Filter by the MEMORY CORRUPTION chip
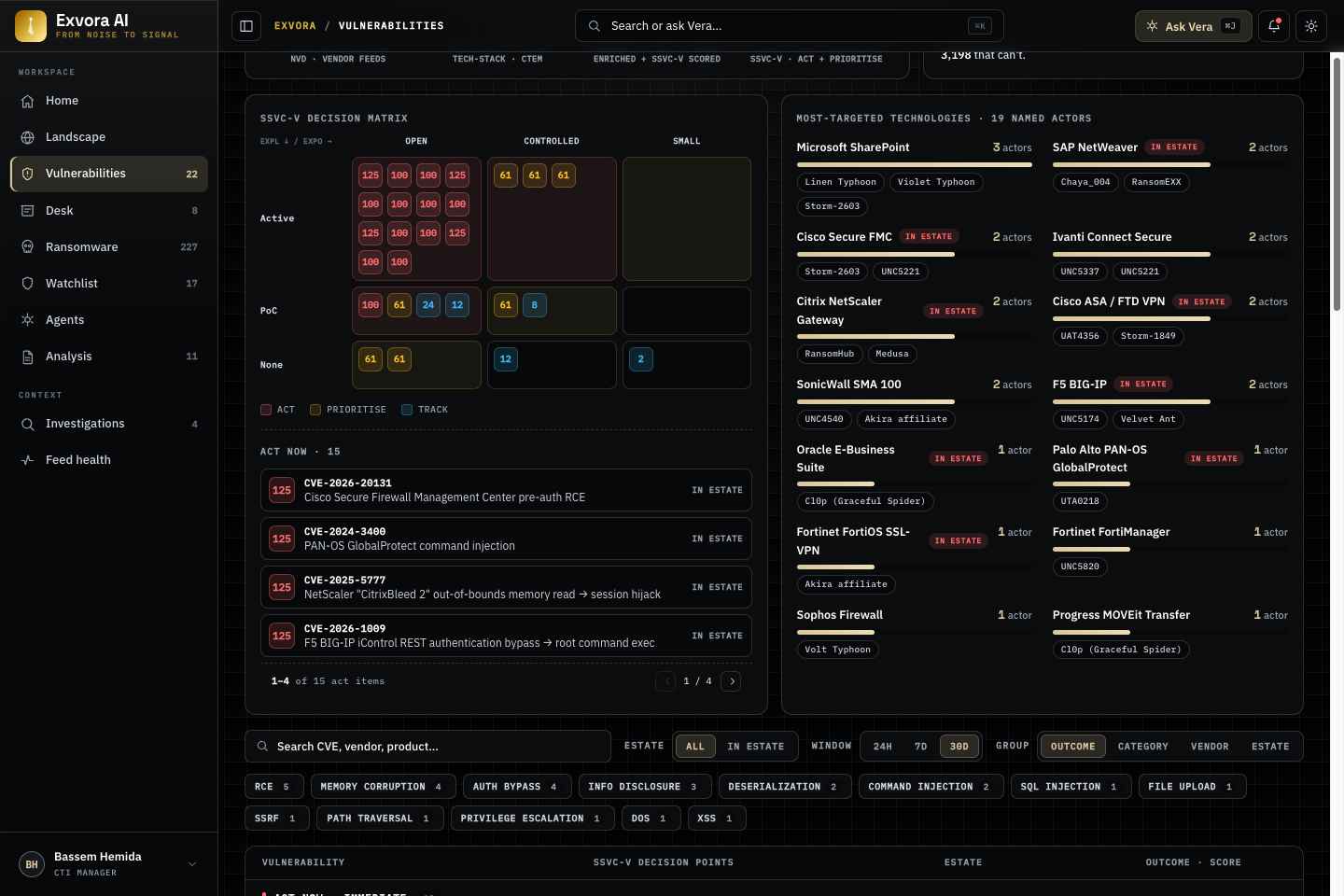 383,787
